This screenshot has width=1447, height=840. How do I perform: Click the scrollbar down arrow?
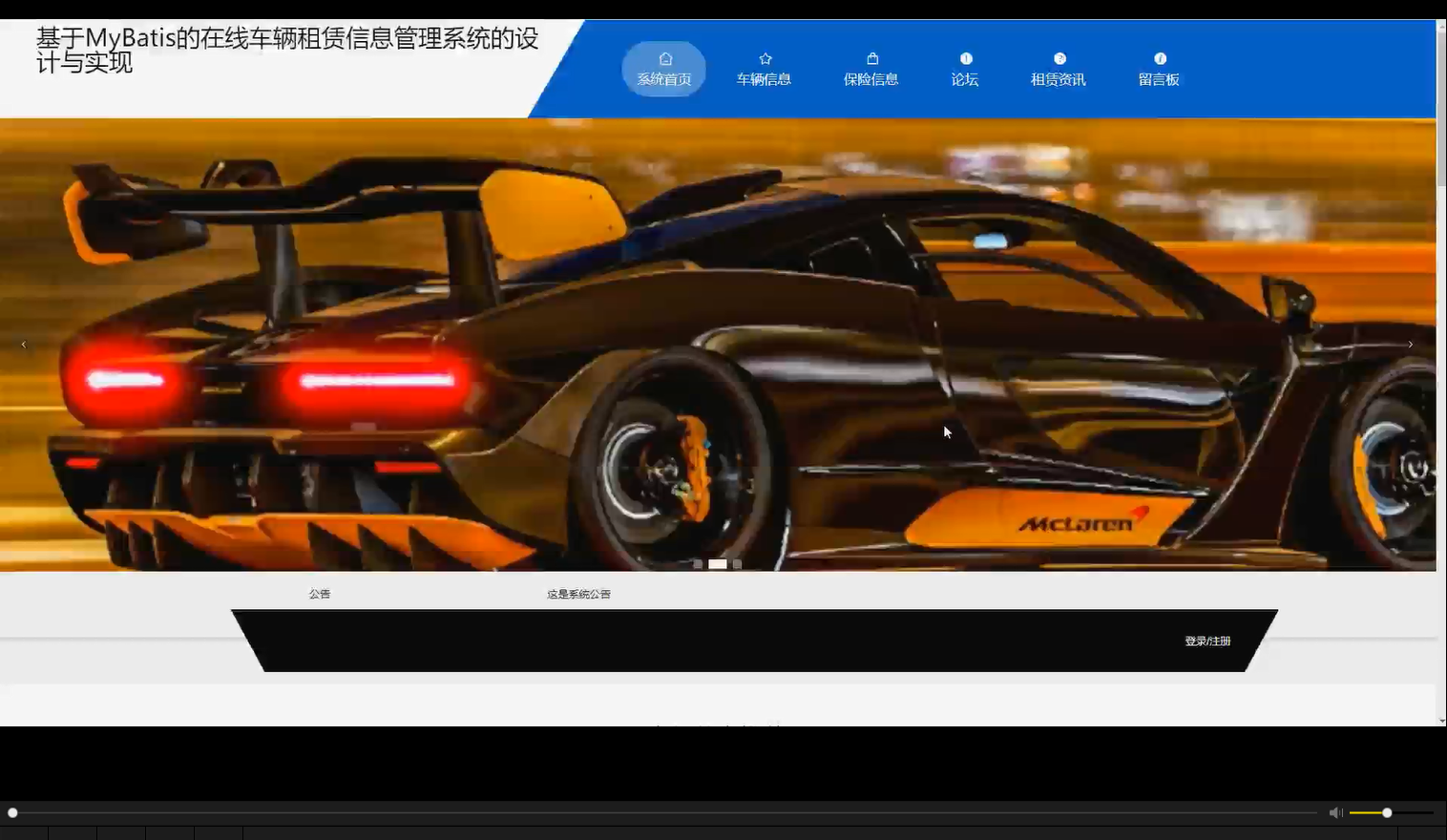tap(1441, 721)
